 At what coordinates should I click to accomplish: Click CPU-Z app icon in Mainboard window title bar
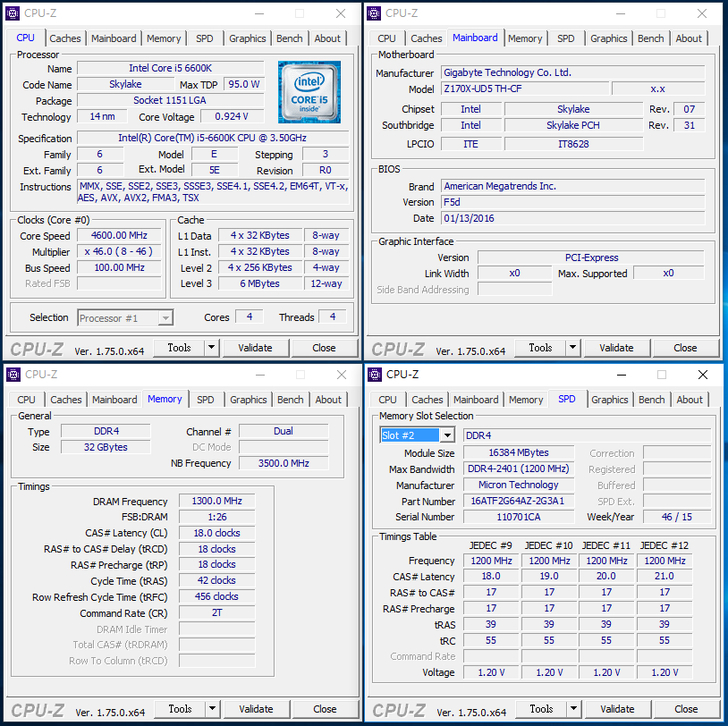point(374,13)
